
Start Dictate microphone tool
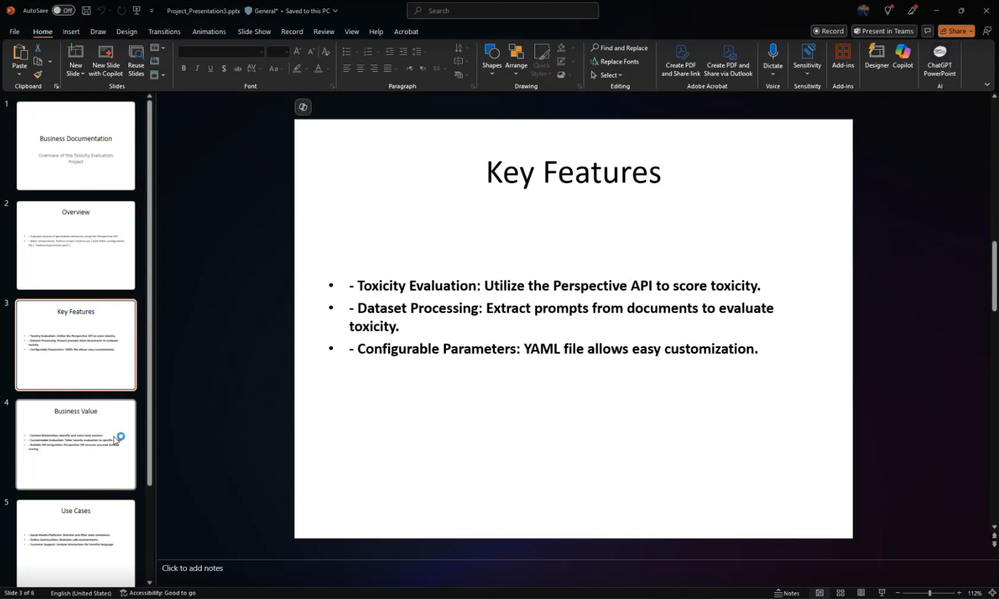click(x=772, y=59)
